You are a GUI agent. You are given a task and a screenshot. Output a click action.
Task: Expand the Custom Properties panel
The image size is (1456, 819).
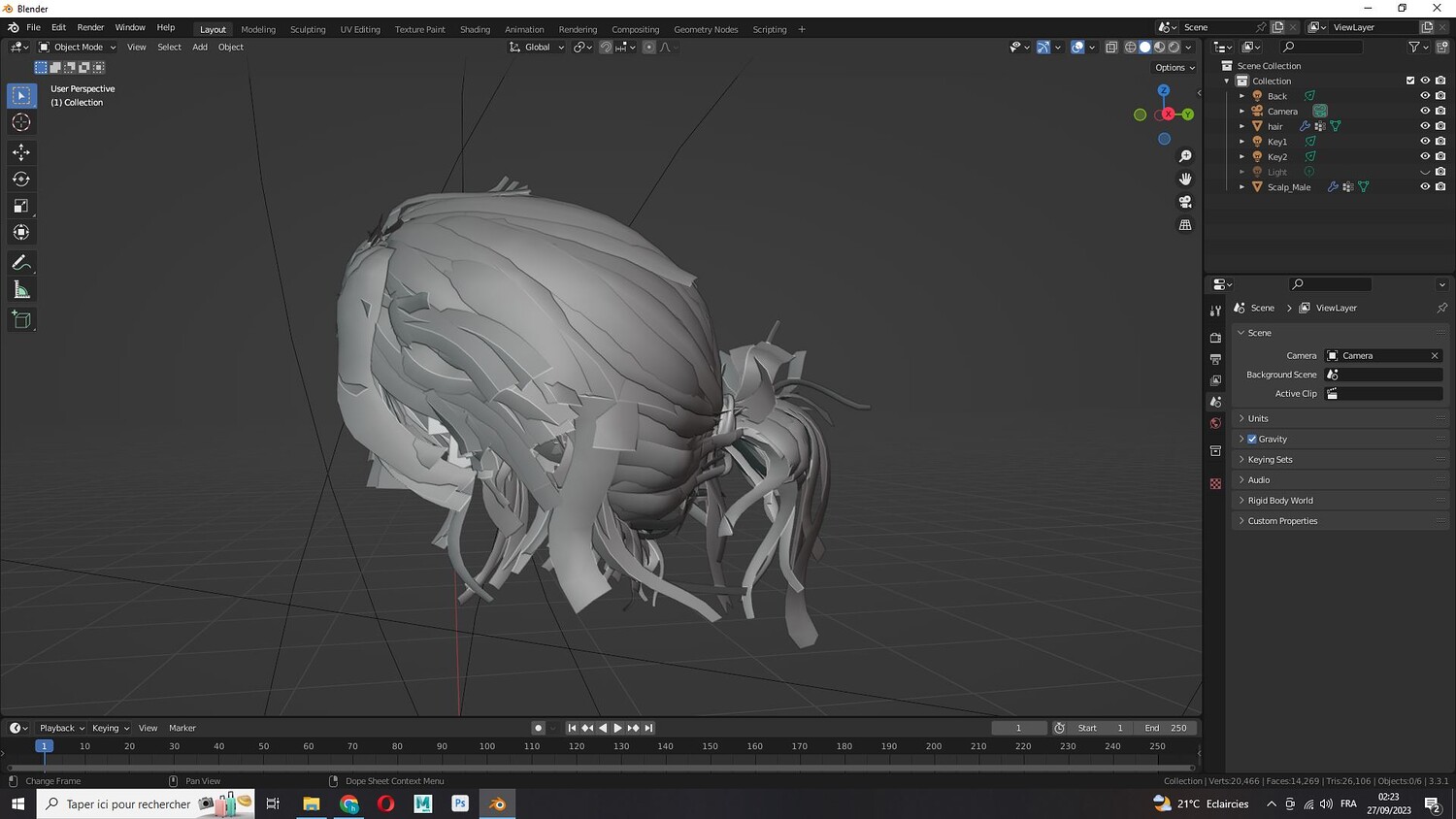pyautogui.click(x=1340, y=521)
